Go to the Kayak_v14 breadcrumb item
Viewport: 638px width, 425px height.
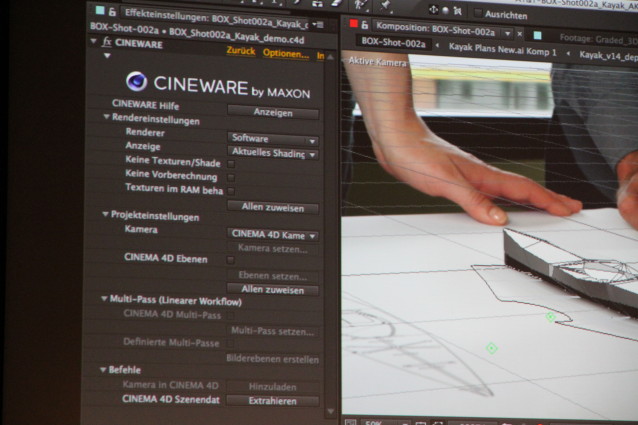point(609,56)
